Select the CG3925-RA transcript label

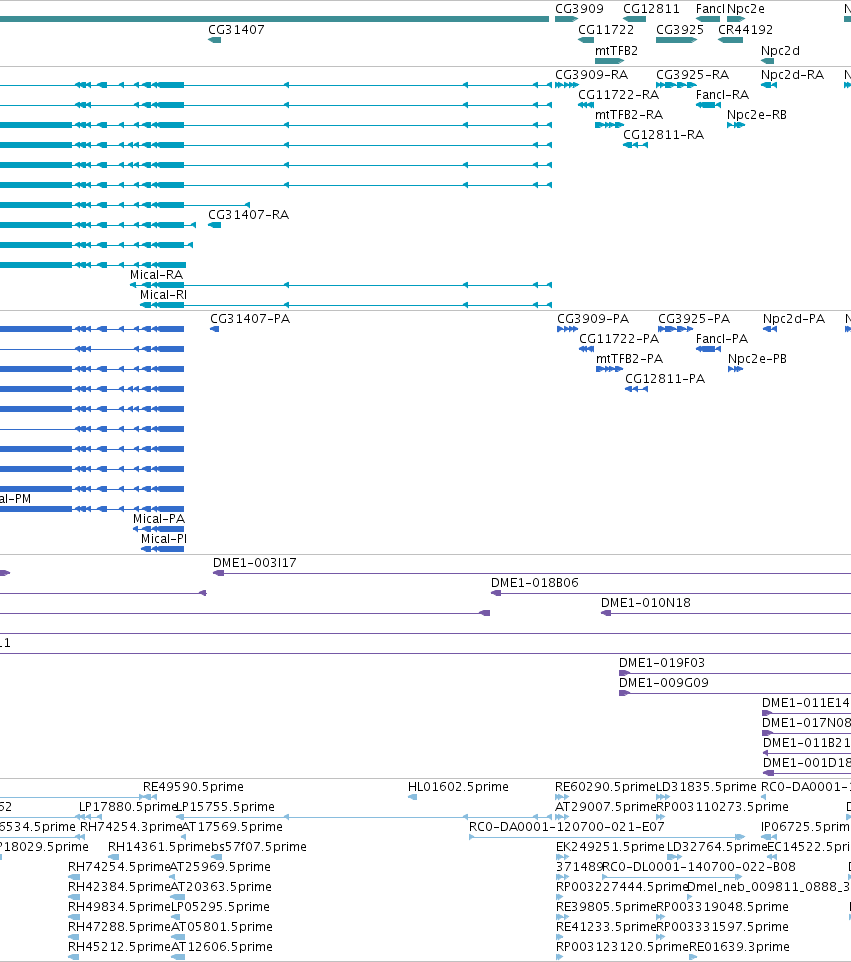[693, 74]
